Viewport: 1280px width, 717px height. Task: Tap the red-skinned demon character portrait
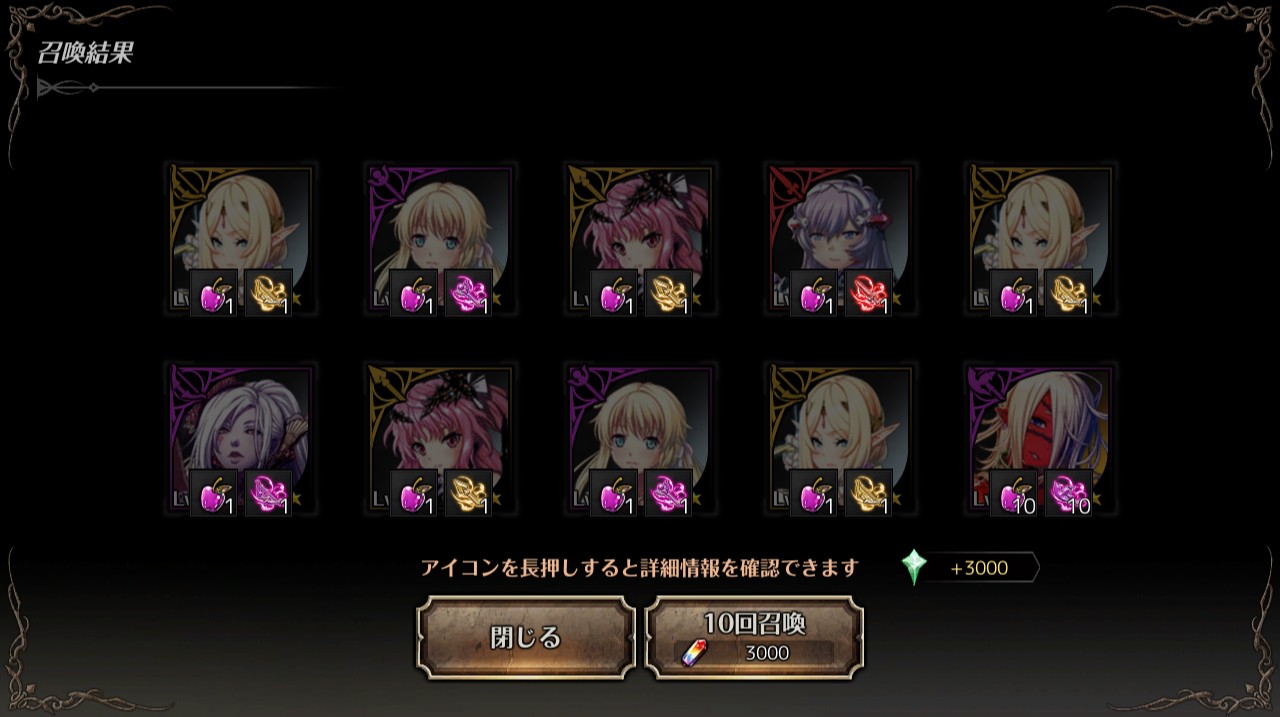point(1040,438)
